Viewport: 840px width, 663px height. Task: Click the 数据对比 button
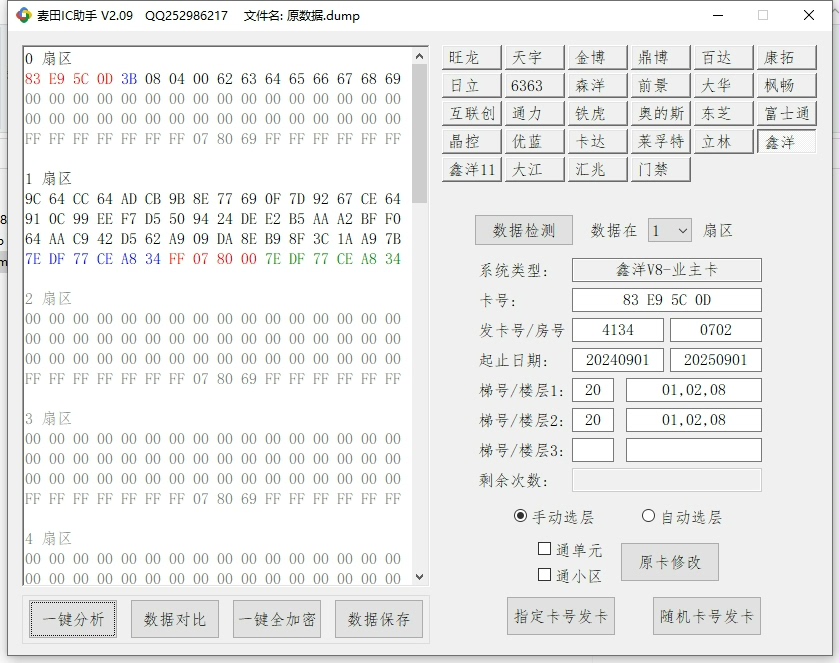[175, 619]
